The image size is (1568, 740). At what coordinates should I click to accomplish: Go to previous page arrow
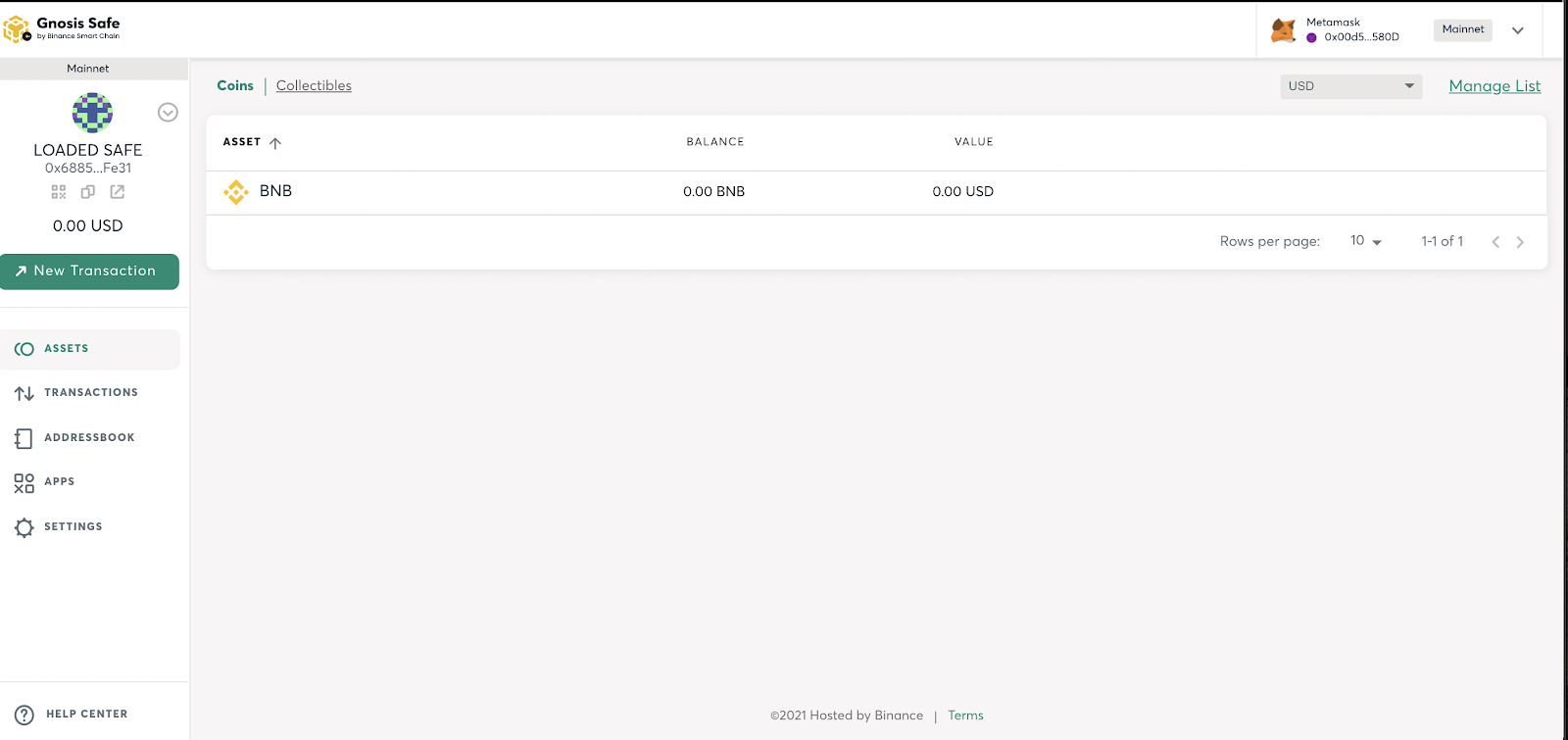pyautogui.click(x=1495, y=242)
